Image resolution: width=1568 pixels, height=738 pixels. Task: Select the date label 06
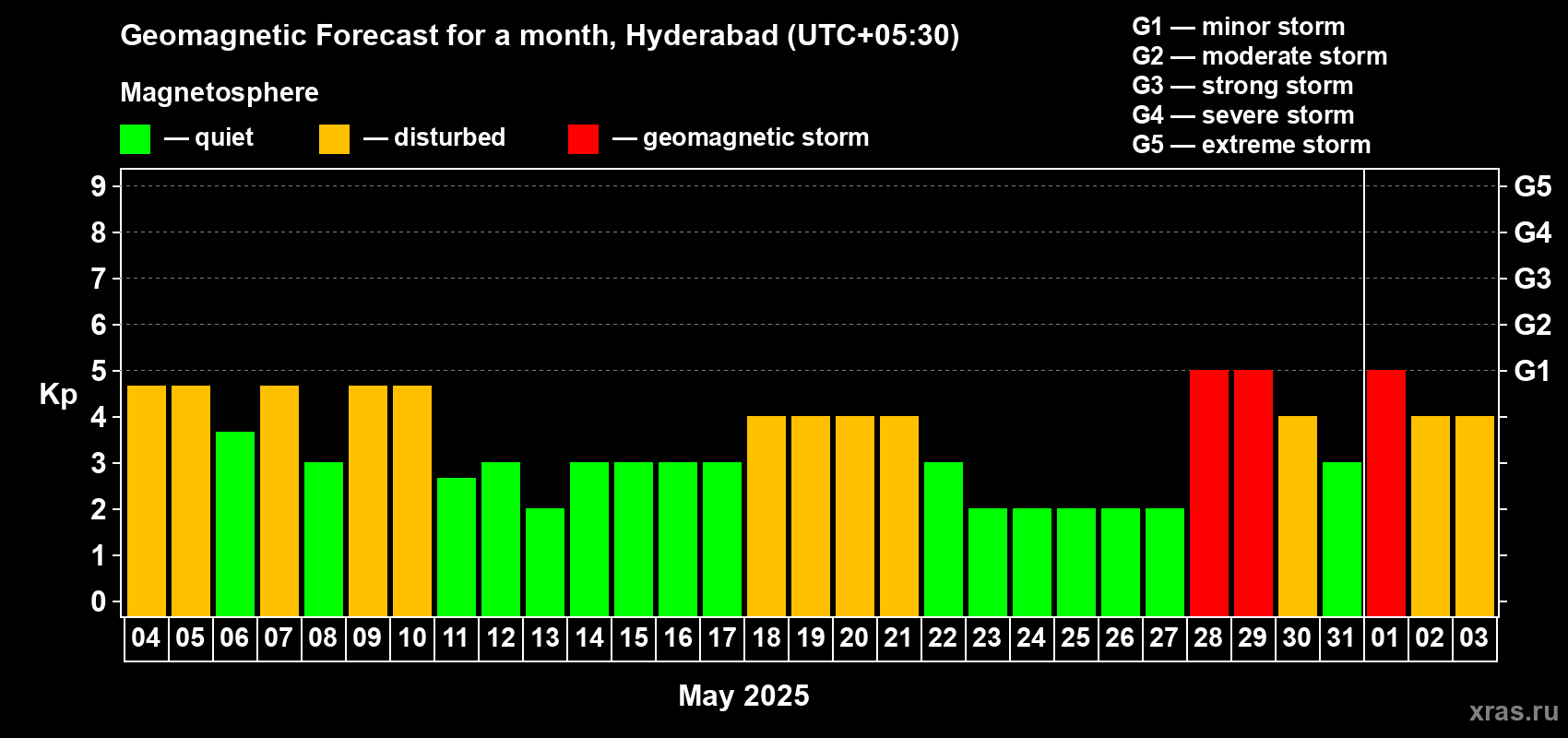click(234, 637)
